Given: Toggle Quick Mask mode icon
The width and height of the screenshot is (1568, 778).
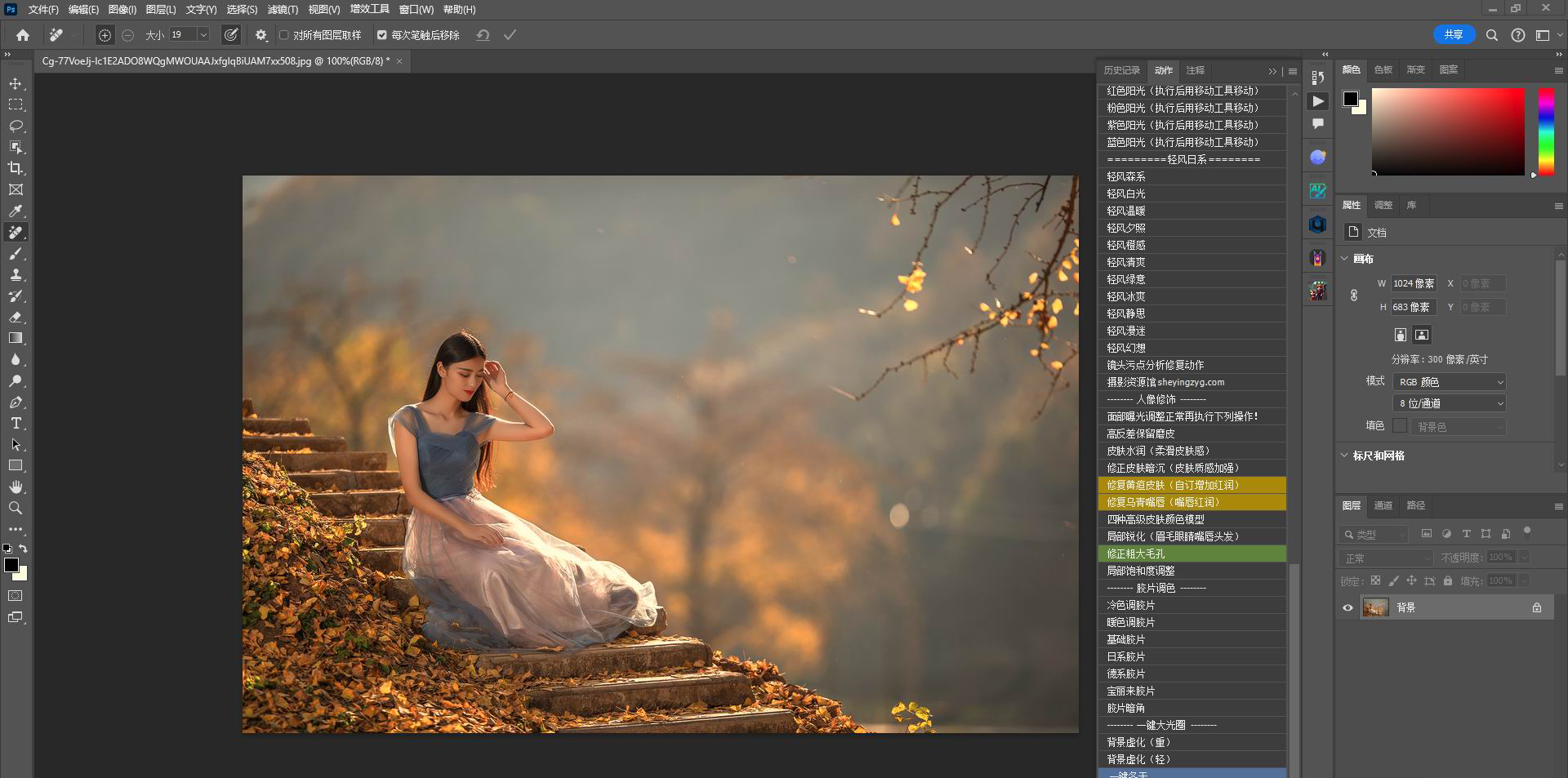Looking at the screenshot, I should [16, 596].
